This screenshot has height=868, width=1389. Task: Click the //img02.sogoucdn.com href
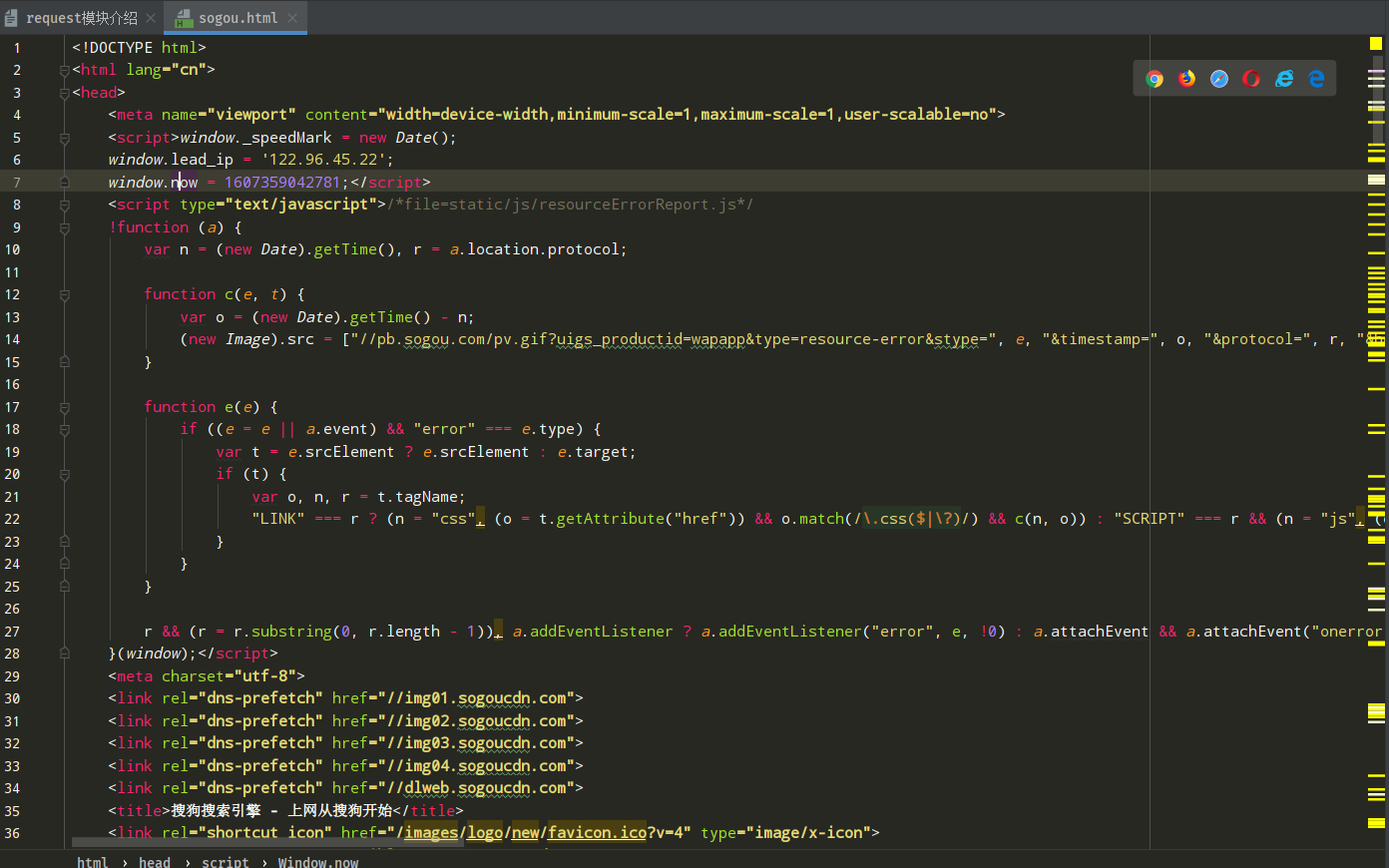[x=453, y=721]
